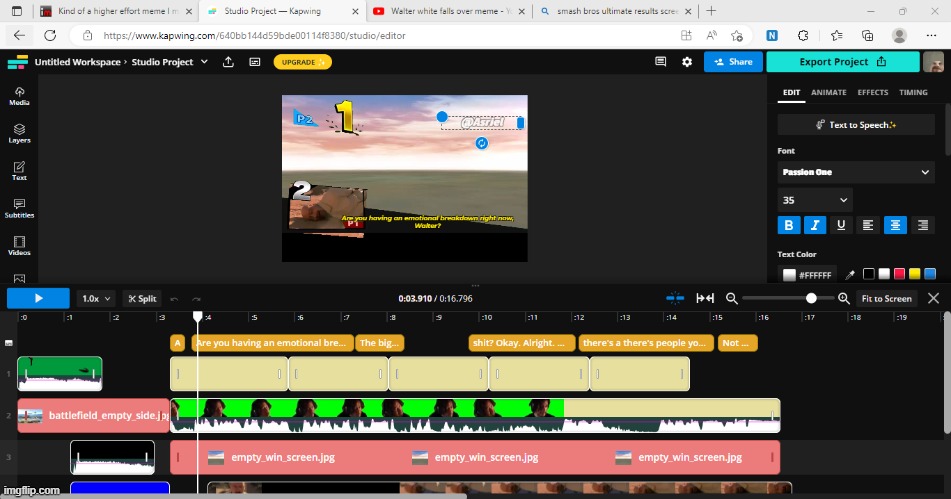Viewport: 951px width, 499px height.
Task: Go back in the browser
Action: click(x=19, y=35)
